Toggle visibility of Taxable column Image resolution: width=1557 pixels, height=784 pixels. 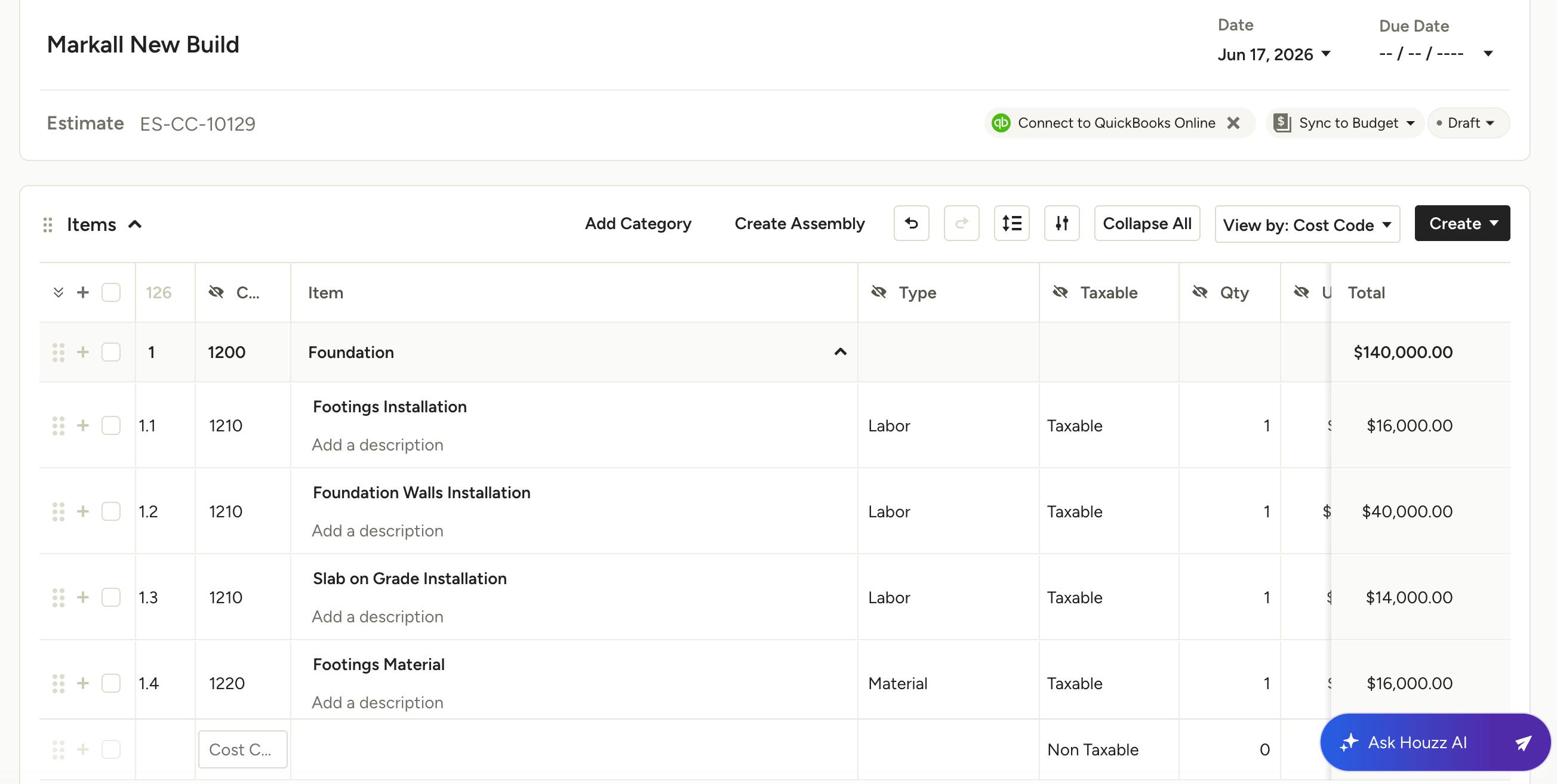pyautogui.click(x=1060, y=292)
